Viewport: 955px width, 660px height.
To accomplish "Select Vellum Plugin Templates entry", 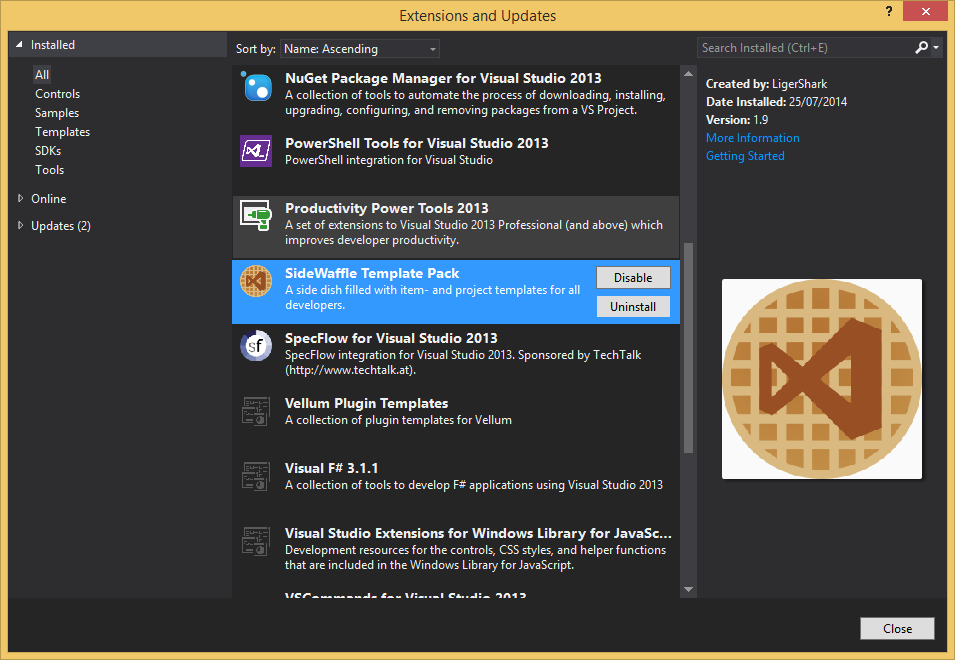I will coord(456,422).
